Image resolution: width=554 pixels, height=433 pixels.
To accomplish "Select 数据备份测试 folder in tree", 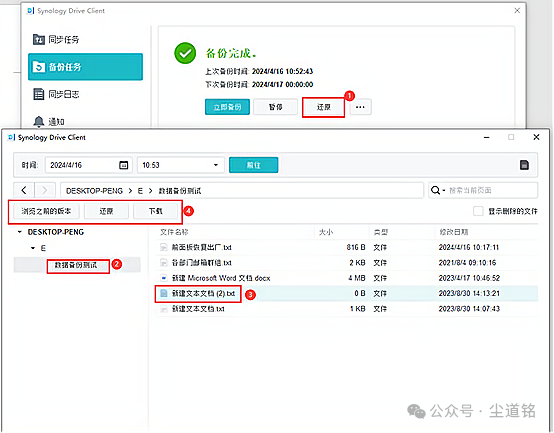I will point(76,265).
